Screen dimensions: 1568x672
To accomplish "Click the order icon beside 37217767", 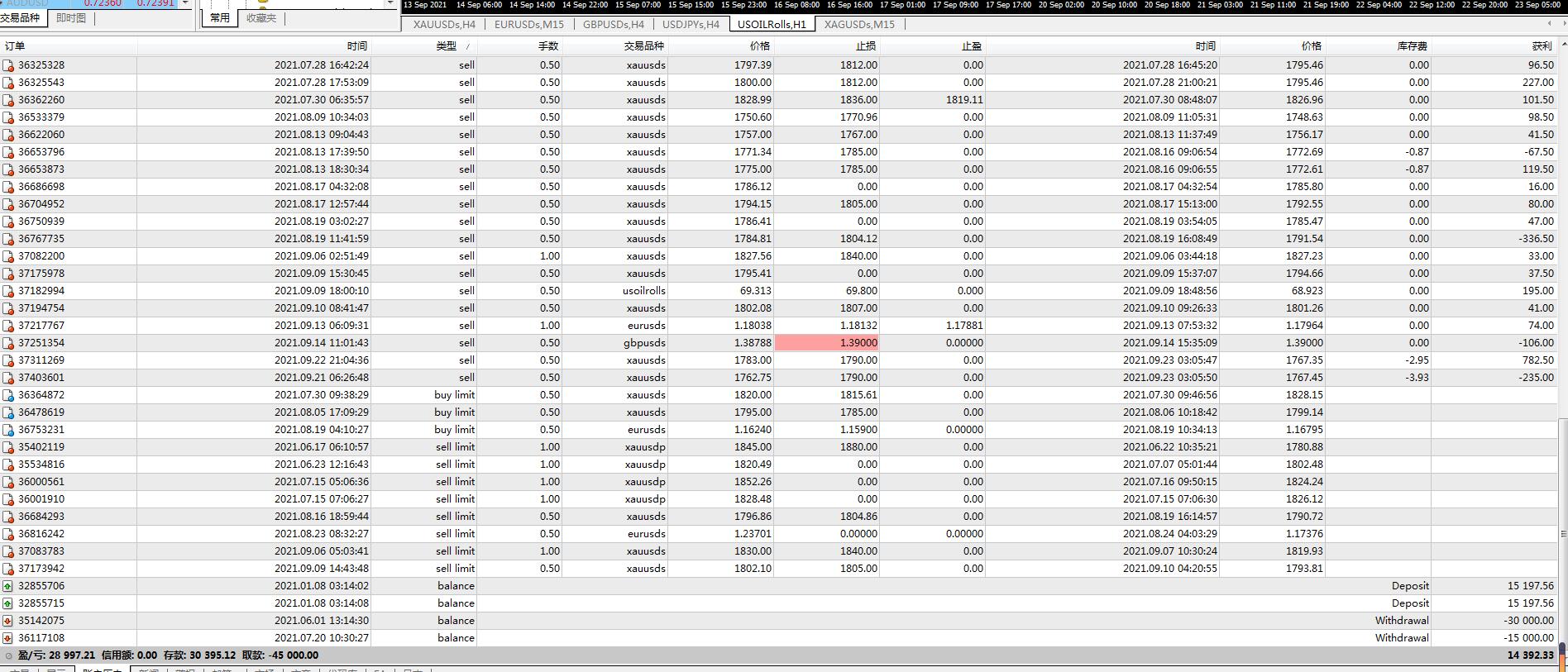I will (x=8, y=326).
